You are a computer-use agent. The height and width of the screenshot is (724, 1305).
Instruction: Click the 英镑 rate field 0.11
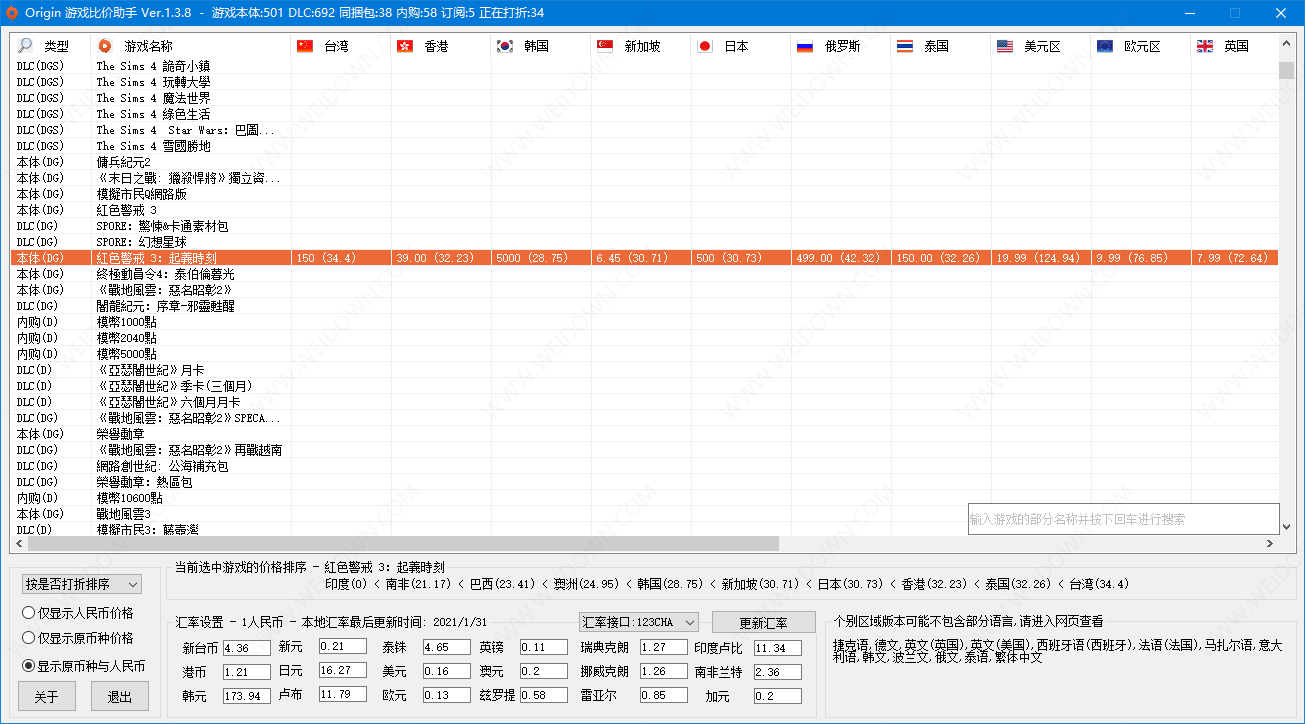tap(544, 647)
